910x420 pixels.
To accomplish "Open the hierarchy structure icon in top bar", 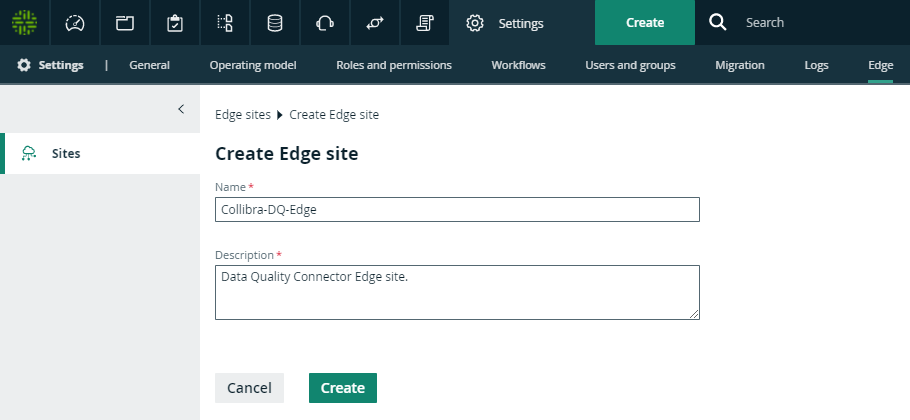I will (x=225, y=22).
